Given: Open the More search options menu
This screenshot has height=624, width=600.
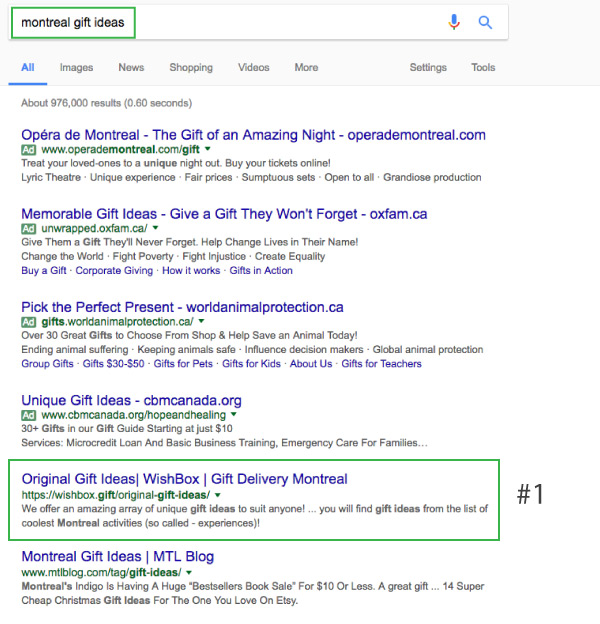Looking at the screenshot, I should tap(306, 67).
